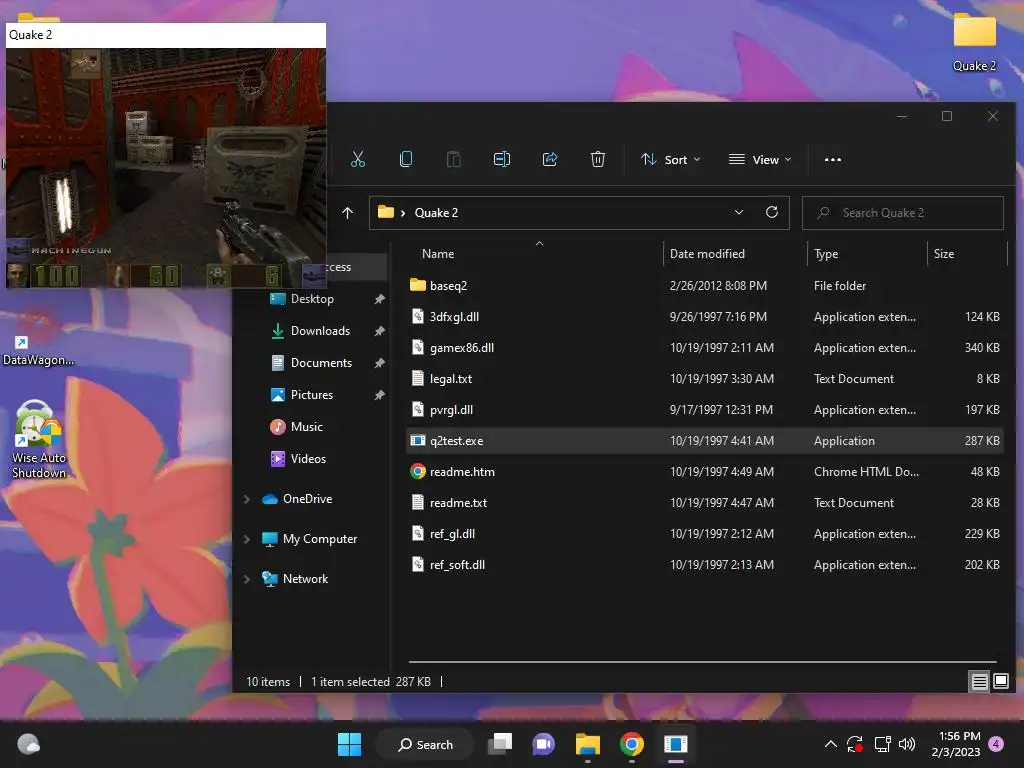The image size is (1024, 768).
Task: Click the Quake 2 breadcrumb chevron
Action: pyautogui.click(x=403, y=213)
